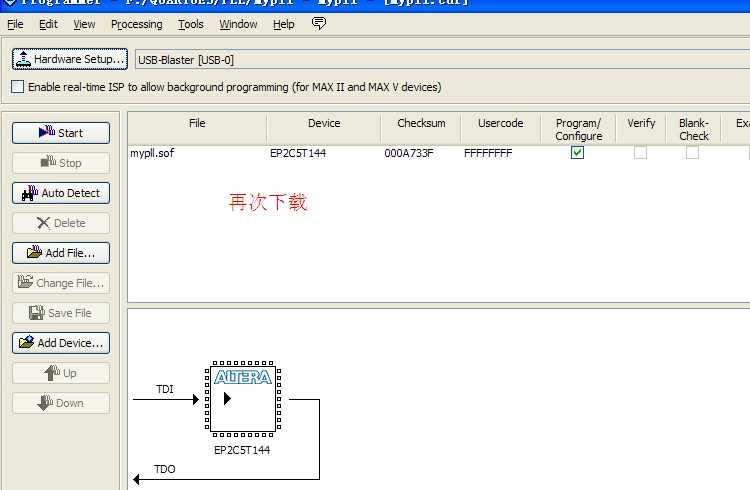Viewport: 750px width, 490px height.
Task: Open the Help menu
Action: click(284, 24)
